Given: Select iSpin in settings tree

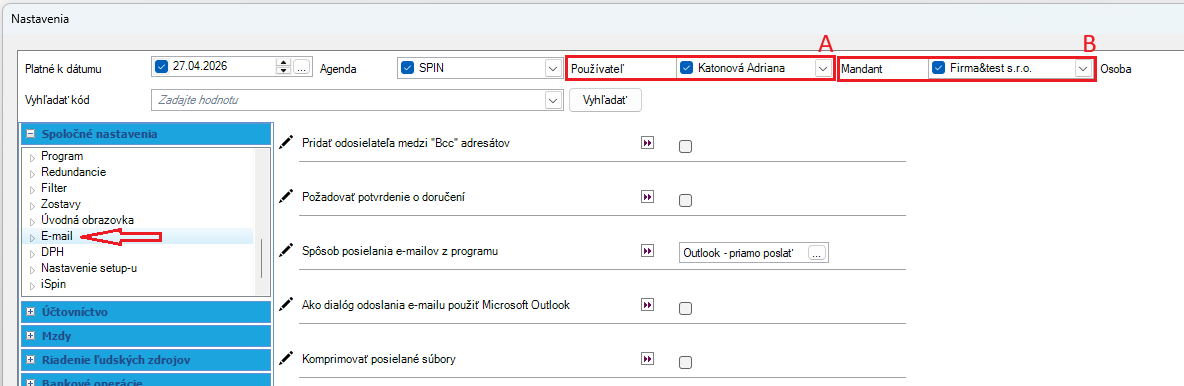Looking at the screenshot, I should click(x=54, y=285).
